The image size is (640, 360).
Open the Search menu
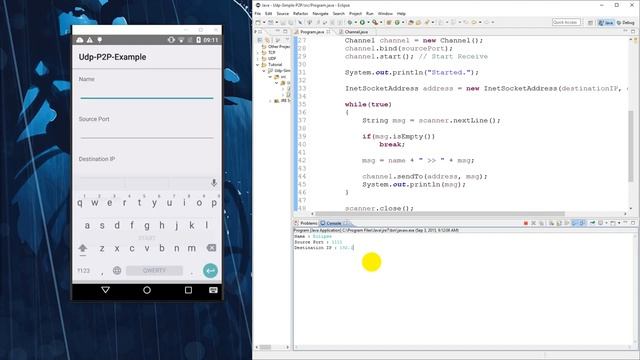(339, 13)
